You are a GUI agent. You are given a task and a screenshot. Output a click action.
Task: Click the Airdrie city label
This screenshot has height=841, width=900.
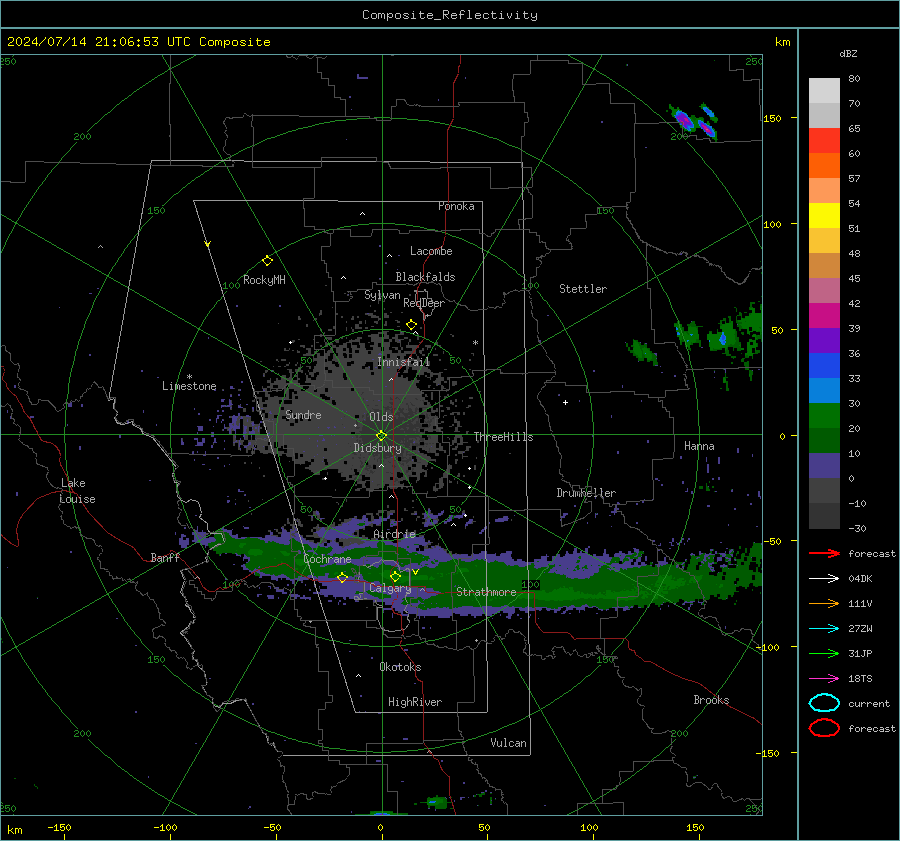pos(394,534)
